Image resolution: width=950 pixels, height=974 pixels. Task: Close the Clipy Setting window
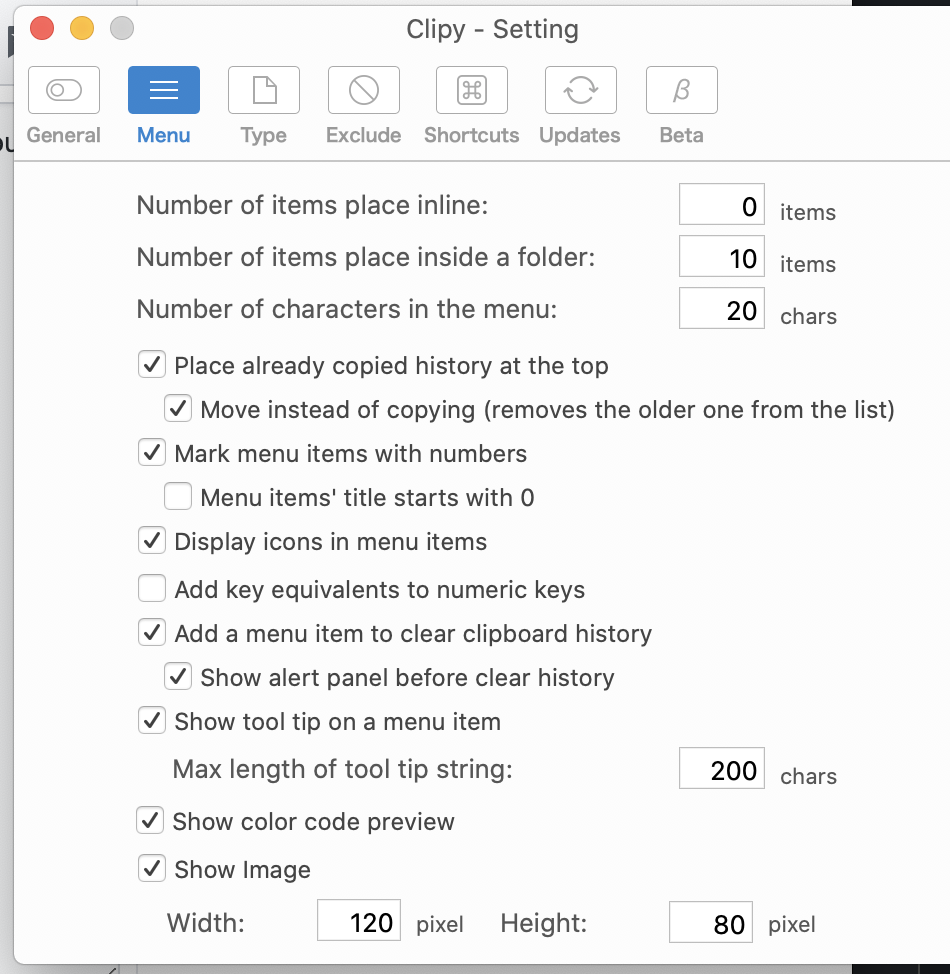tap(42, 28)
